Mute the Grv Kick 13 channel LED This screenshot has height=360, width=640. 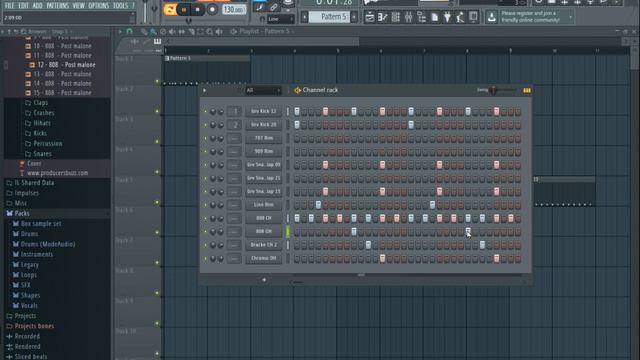tap(205, 111)
